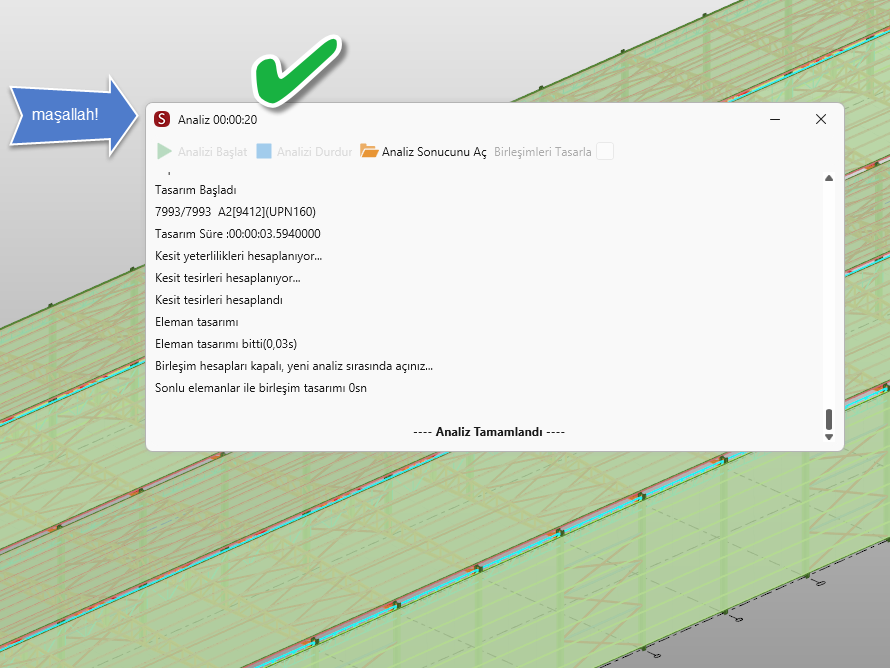This screenshot has width=890, height=668.
Task: Click the red S application icon
Action: tap(162, 120)
